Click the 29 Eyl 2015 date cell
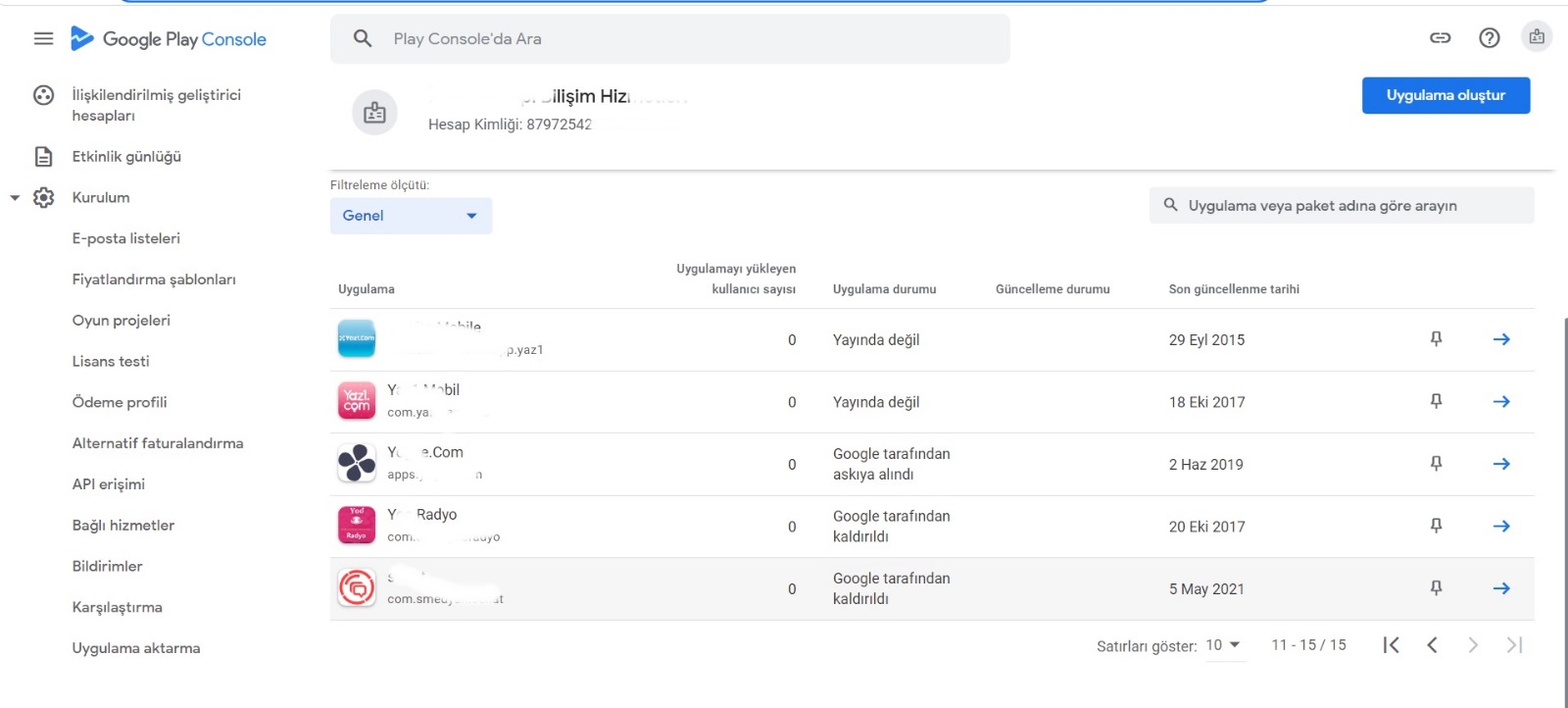 tap(1206, 340)
